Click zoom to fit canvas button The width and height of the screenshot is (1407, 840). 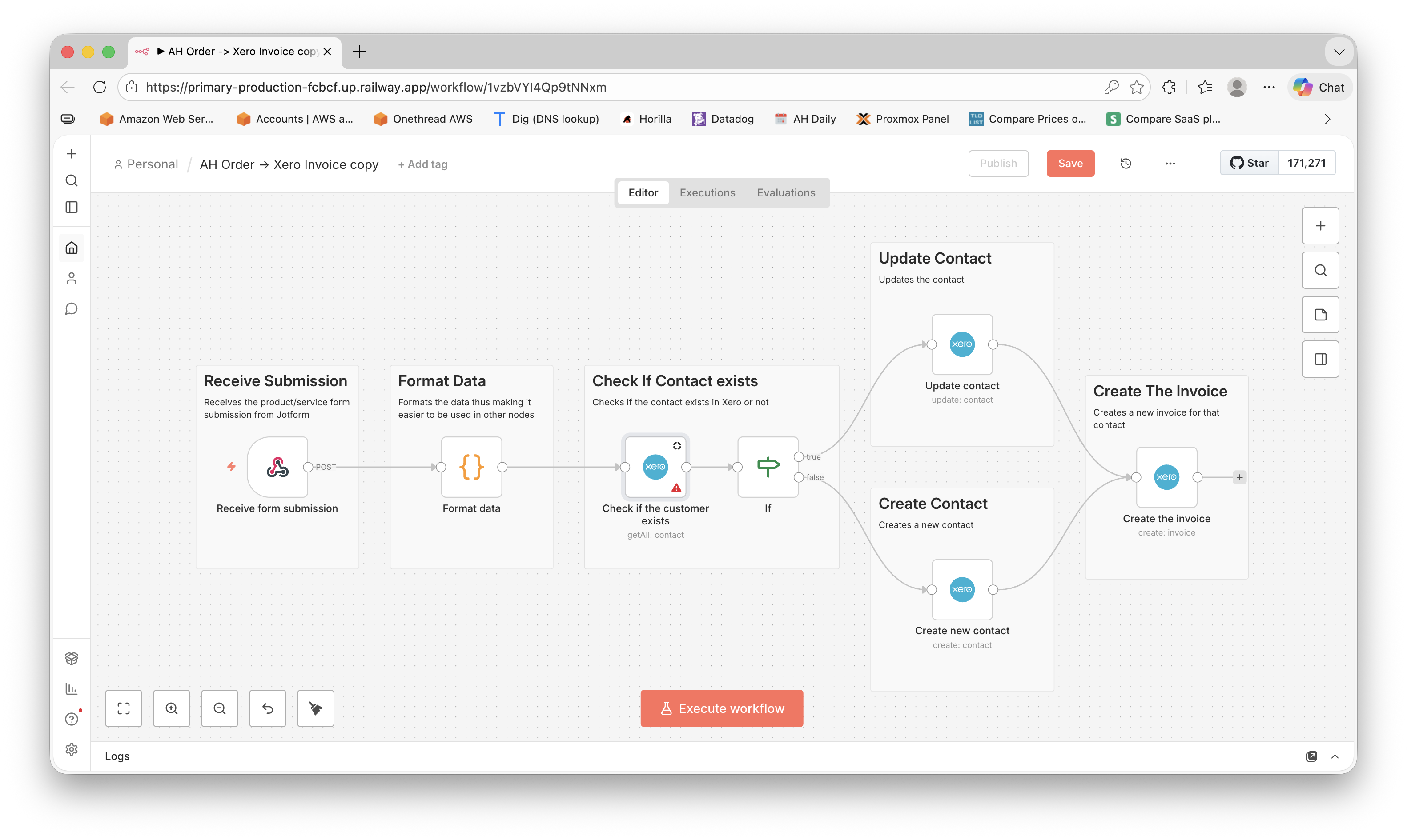[124, 708]
